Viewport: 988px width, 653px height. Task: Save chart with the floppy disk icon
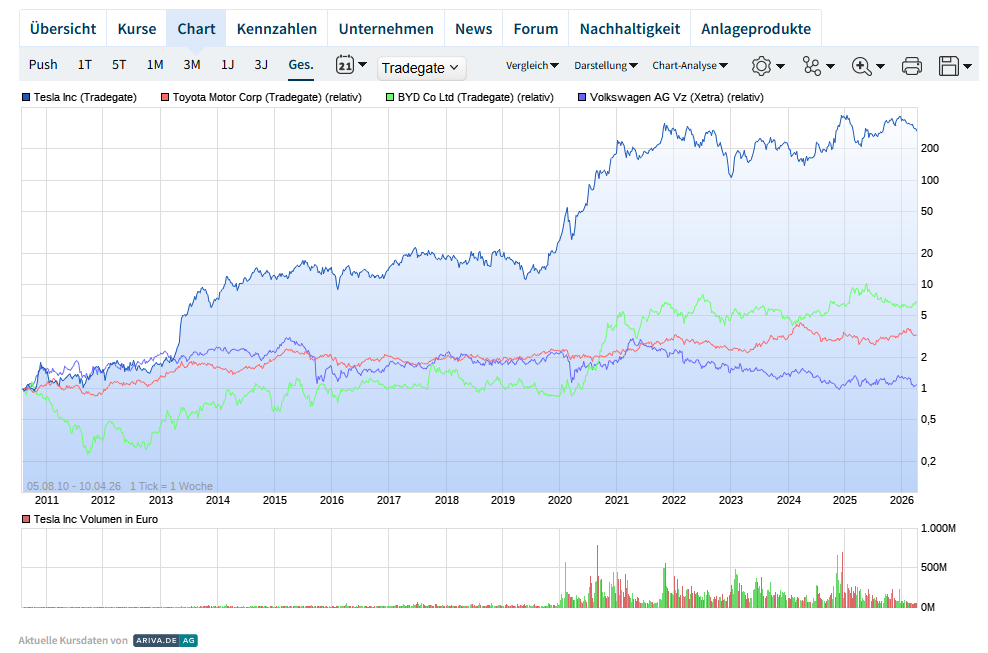coord(948,66)
